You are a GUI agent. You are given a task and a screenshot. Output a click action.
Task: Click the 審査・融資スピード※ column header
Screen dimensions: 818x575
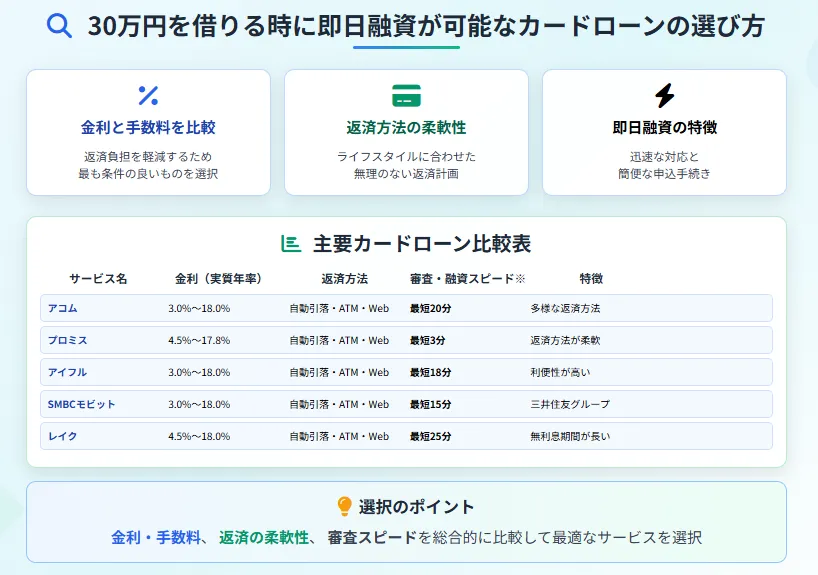(467, 279)
